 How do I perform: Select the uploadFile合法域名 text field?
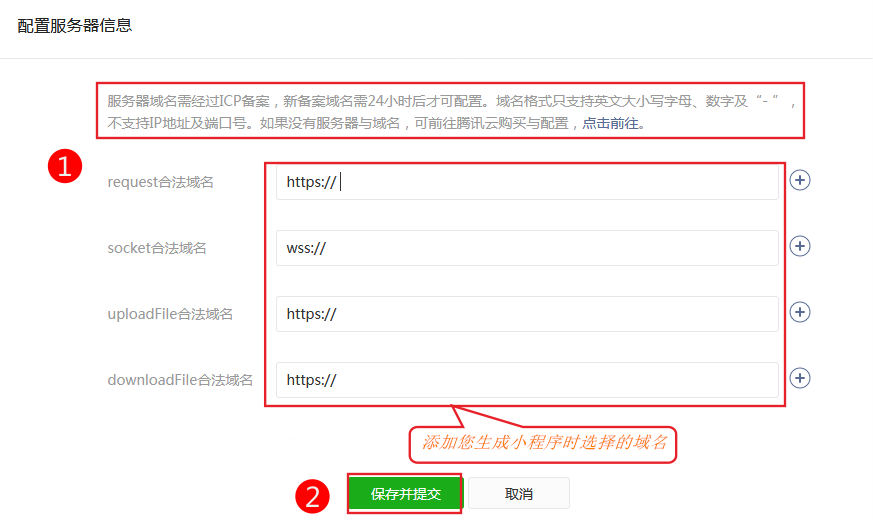[527, 314]
